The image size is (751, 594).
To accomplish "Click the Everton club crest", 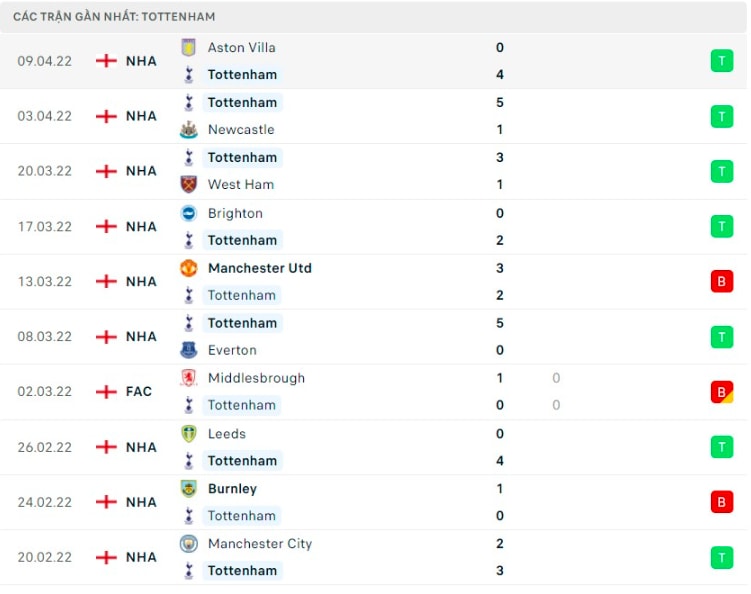I will [189, 350].
